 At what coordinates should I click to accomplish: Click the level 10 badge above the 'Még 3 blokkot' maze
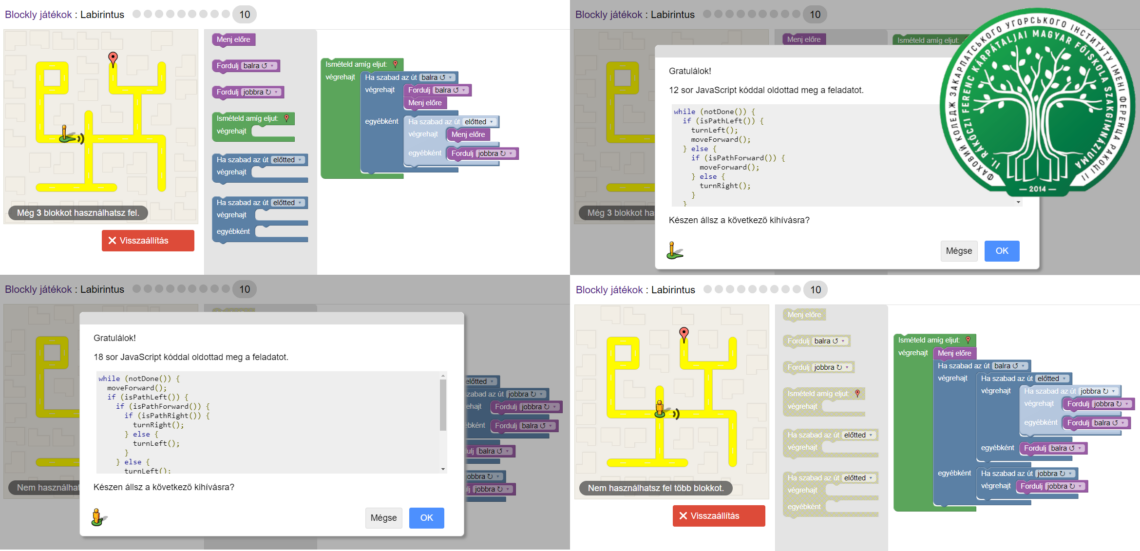click(244, 15)
